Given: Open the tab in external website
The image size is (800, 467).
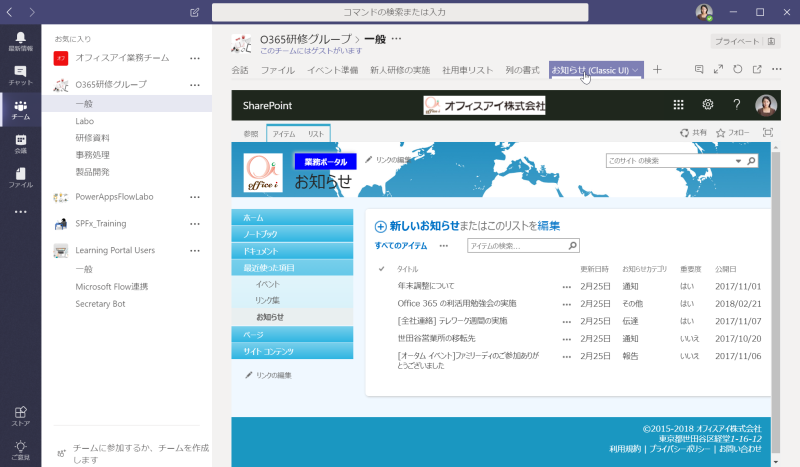Looking at the screenshot, I should point(757,69).
